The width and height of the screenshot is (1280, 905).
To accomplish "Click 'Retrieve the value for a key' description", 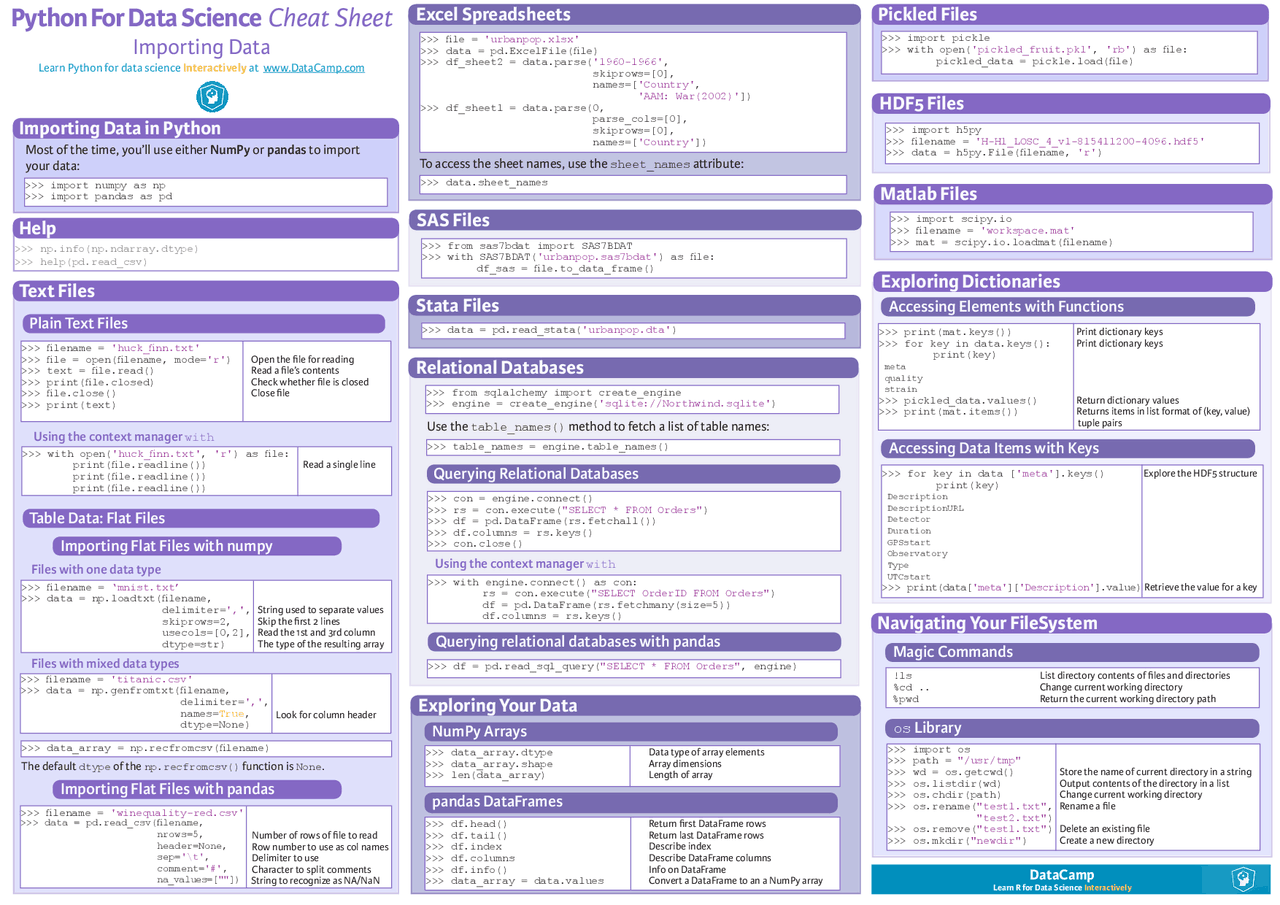I will pos(1201,588).
